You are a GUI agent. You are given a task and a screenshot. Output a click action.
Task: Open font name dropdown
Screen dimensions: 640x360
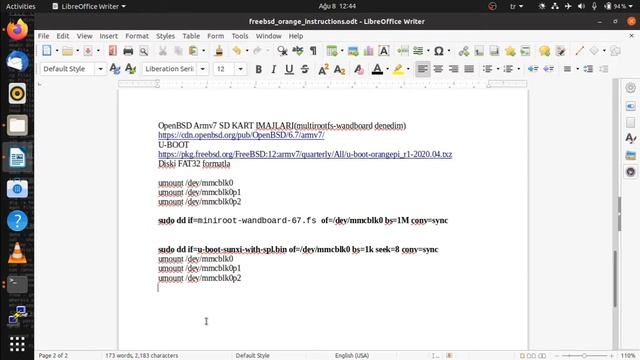click(x=202, y=69)
